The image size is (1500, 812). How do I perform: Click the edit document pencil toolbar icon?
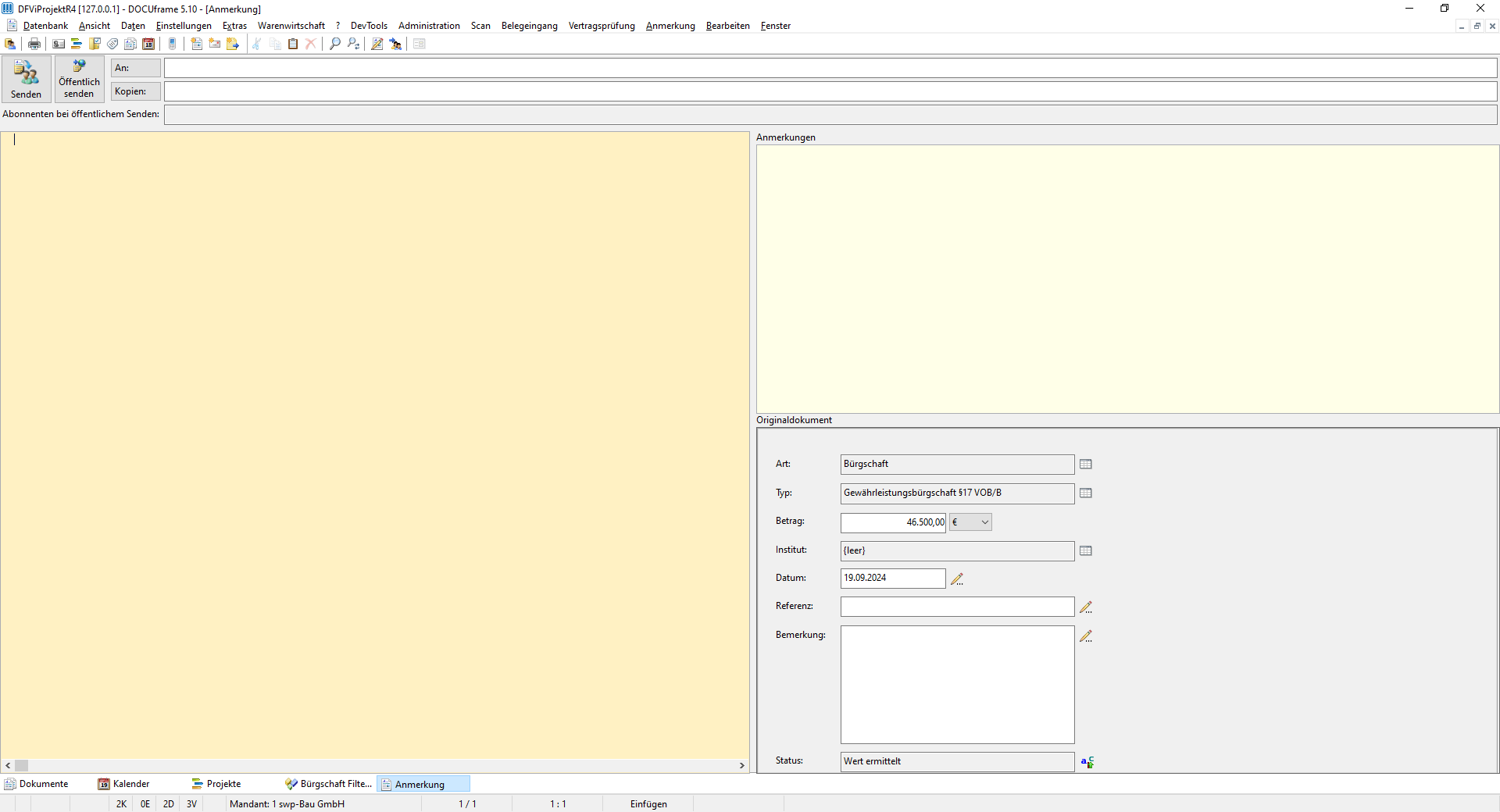(377, 44)
